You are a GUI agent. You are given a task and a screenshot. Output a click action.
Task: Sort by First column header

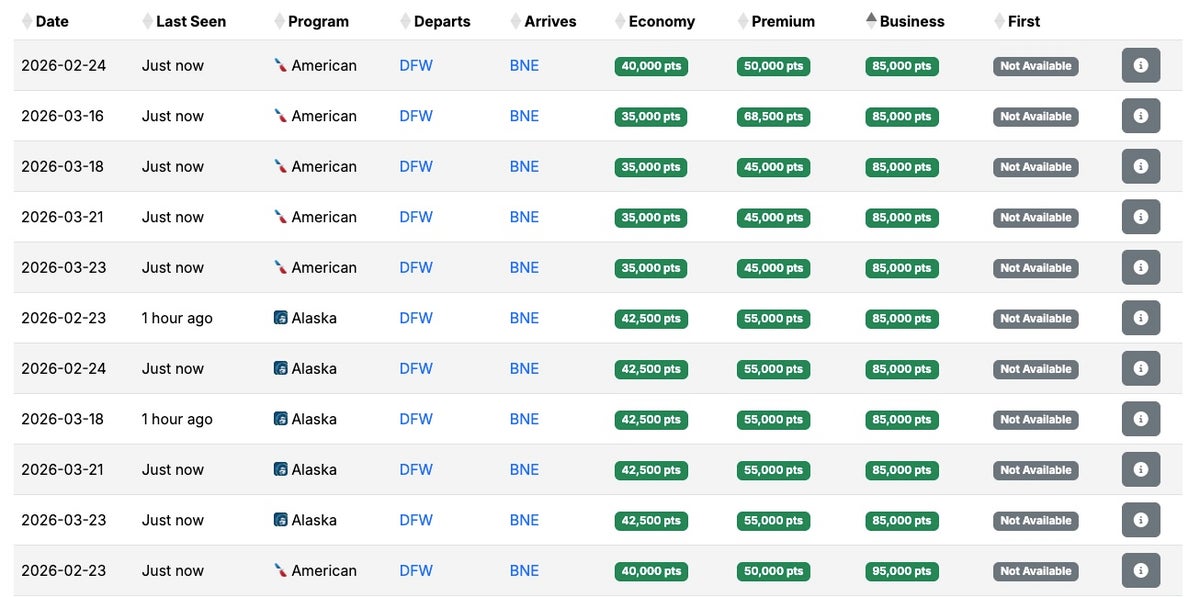pos(1023,21)
